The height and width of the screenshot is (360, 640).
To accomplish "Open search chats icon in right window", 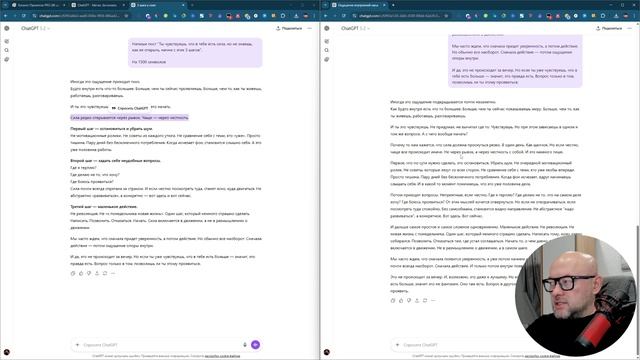I will tap(327, 50).
